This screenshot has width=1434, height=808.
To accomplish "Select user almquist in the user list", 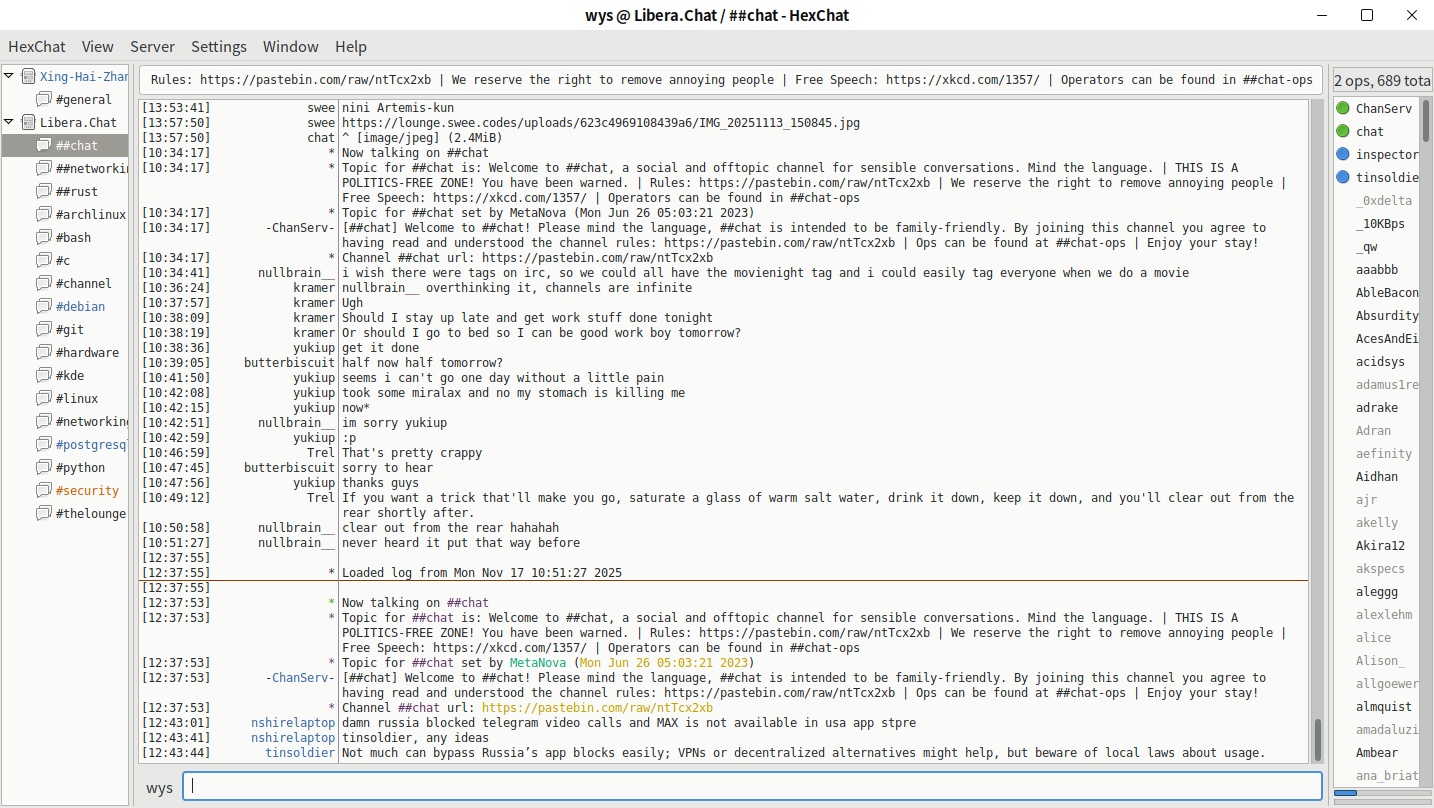I will (1384, 706).
